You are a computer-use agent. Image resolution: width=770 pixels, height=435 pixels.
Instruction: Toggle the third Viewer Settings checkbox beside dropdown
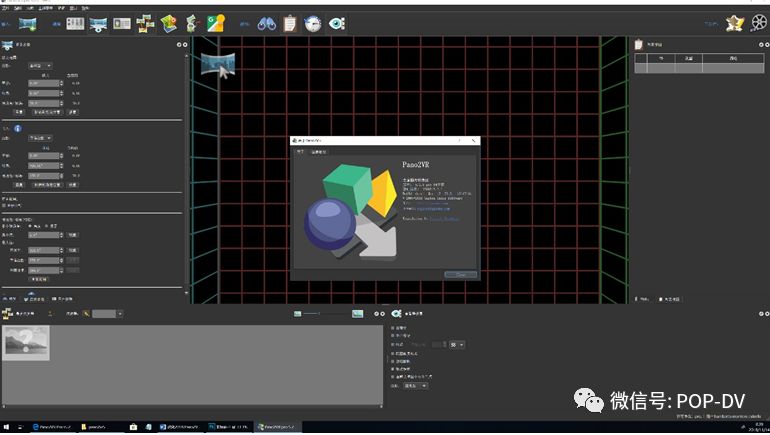click(x=392, y=345)
